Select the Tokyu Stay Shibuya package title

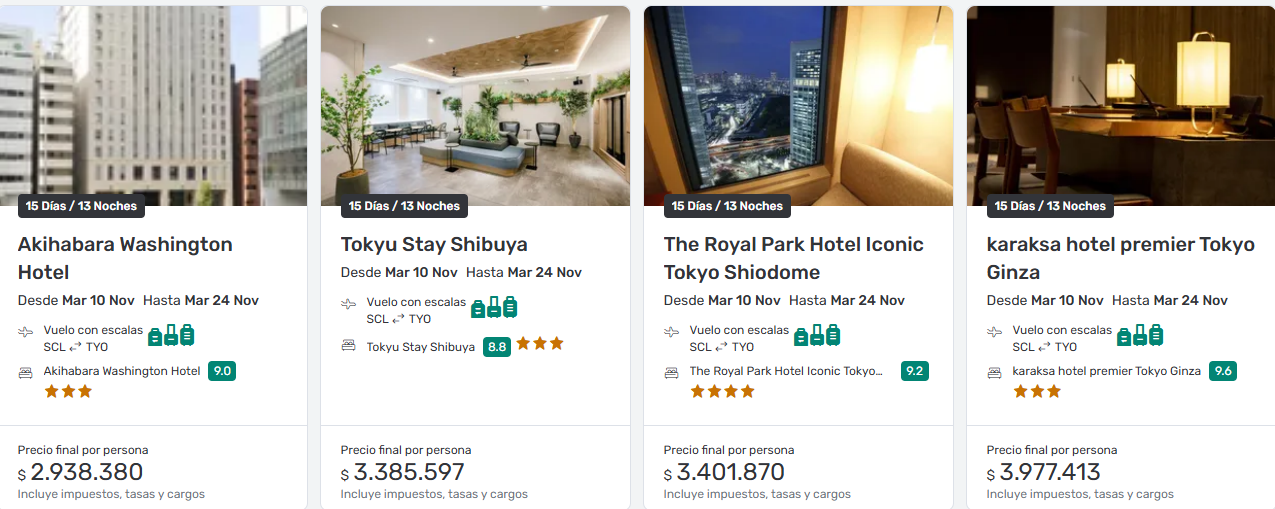click(434, 244)
